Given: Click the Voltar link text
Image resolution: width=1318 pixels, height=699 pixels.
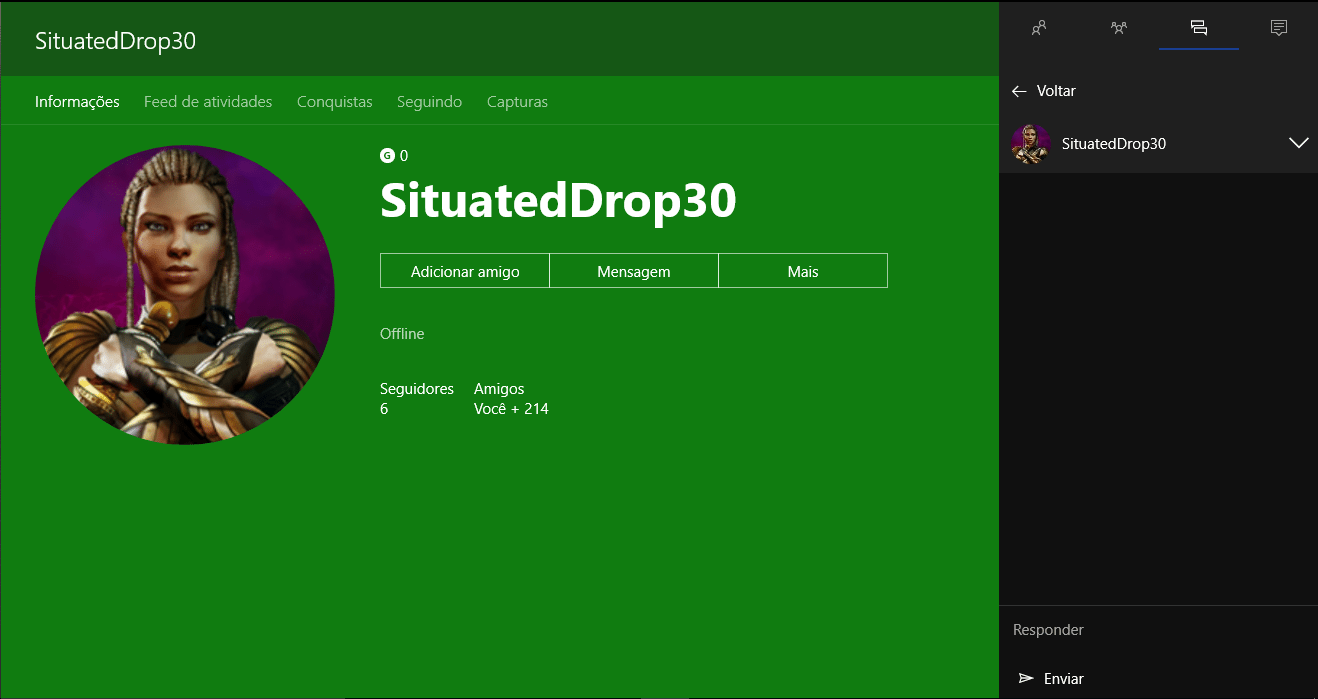Looking at the screenshot, I should pos(1056,91).
